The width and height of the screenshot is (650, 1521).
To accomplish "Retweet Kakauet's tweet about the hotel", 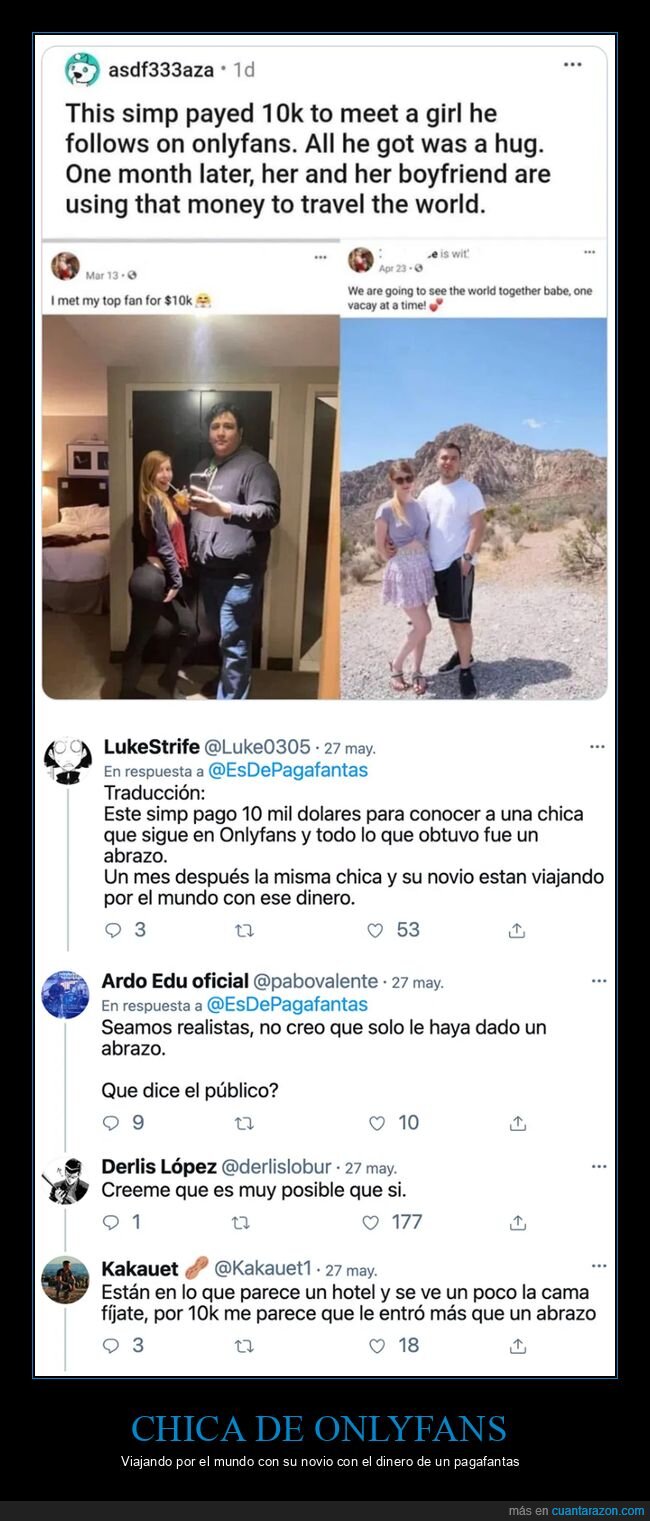I will point(243,1346).
